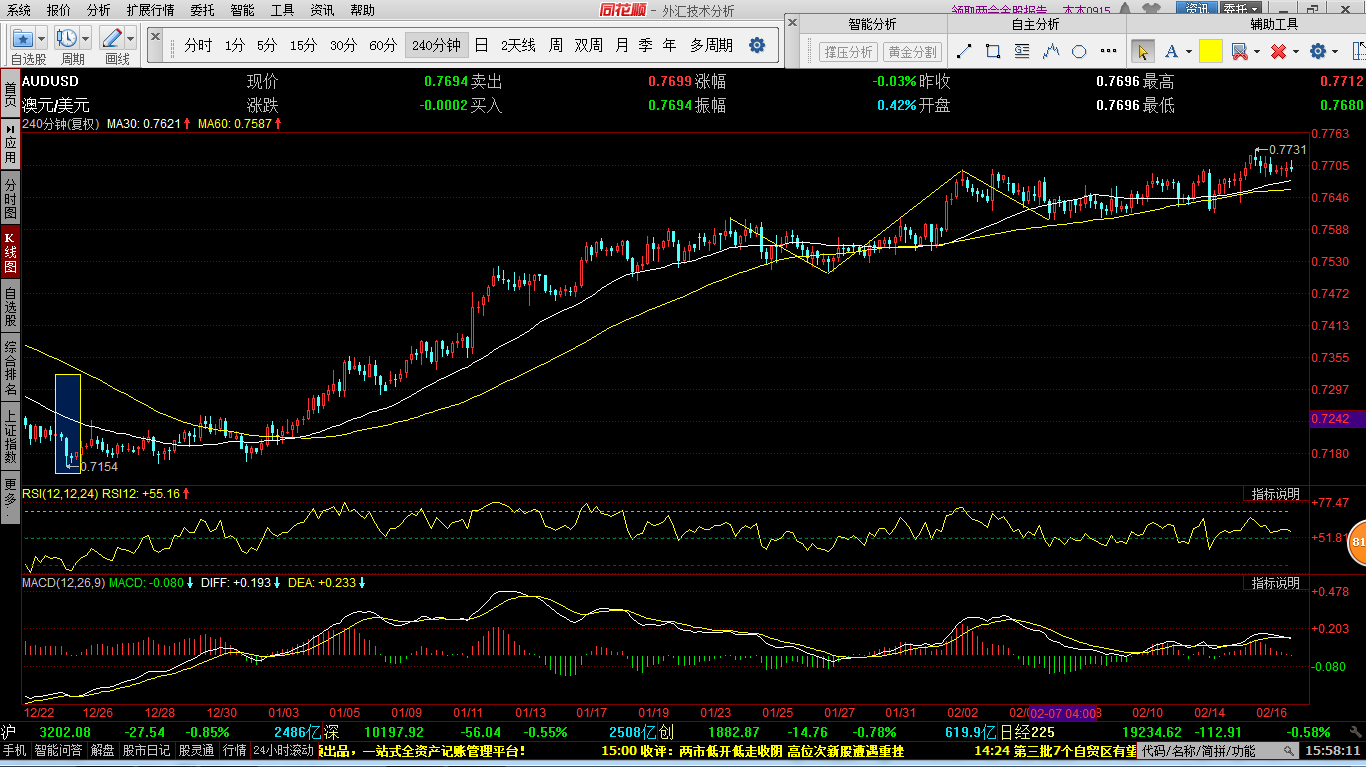Switch chart to 15分 period
The height and width of the screenshot is (767, 1366).
coord(304,46)
